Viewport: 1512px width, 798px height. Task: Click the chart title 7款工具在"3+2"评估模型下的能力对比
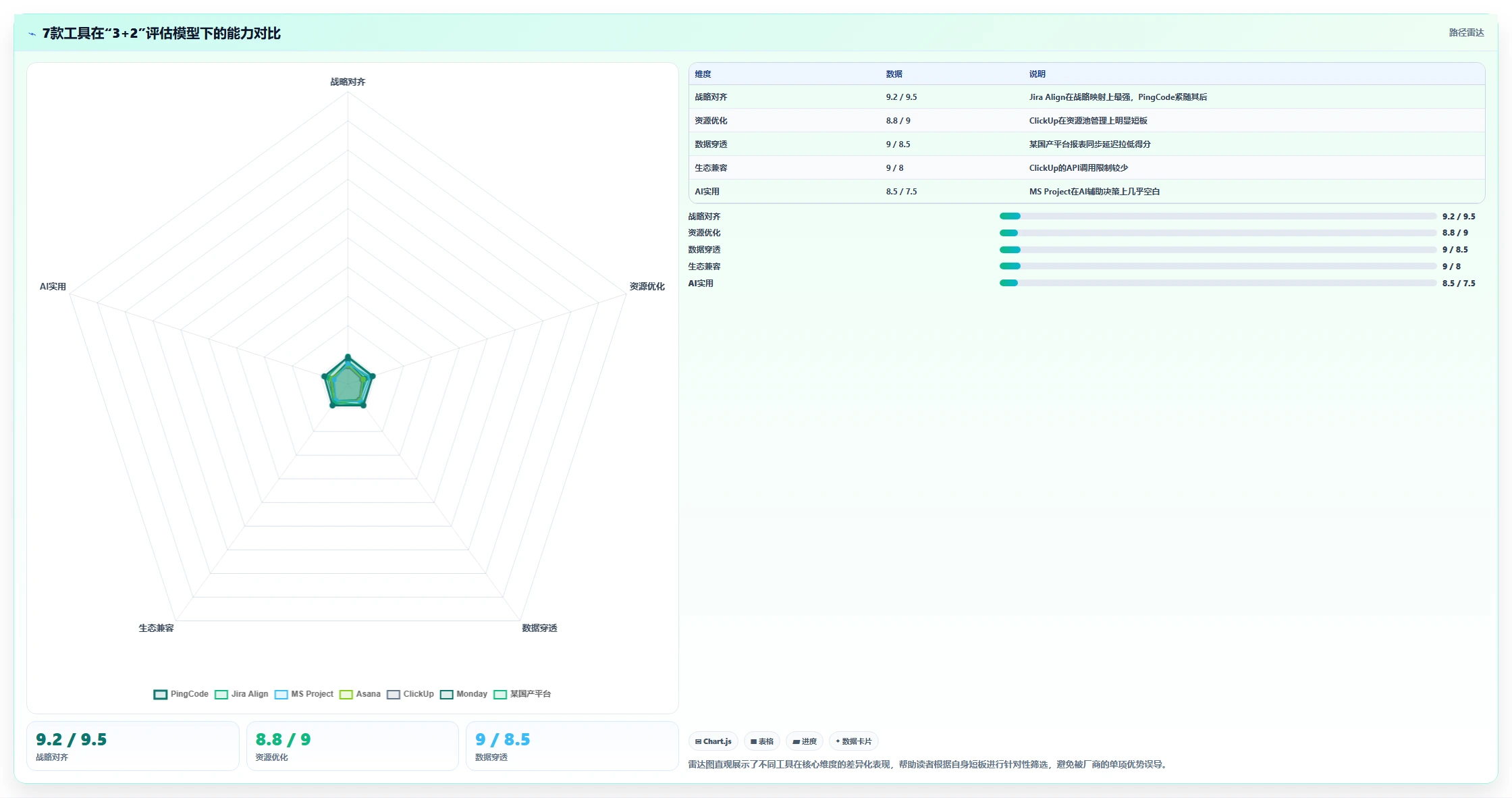point(161,33)
